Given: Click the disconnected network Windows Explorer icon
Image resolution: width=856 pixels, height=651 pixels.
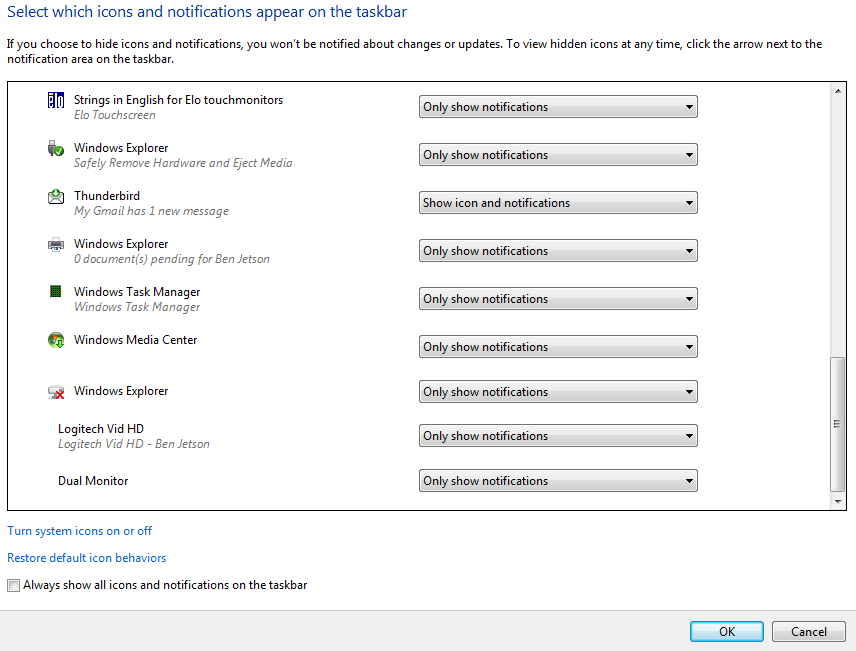Looking at the screenshot, I should coord(56,392).
